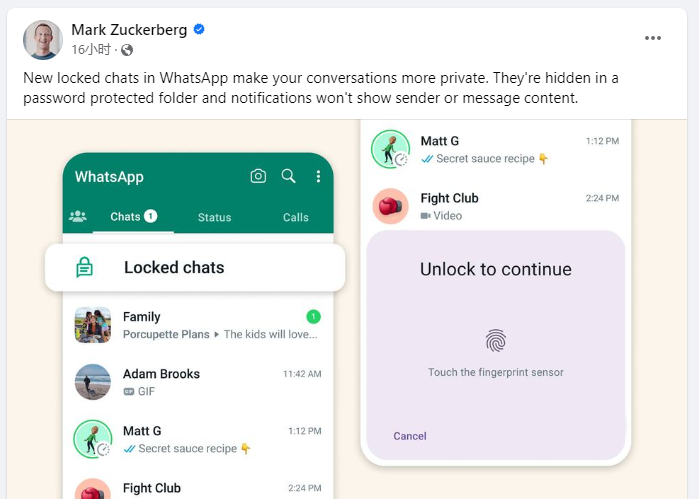699x499 pixels.
Task: Open the Family chat row
Action: click(198, 325)
